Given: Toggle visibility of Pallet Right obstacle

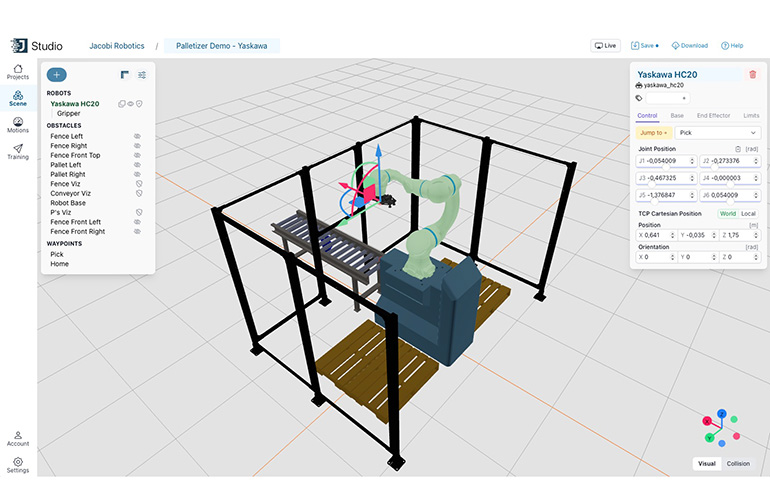Looking at the screenshot, I should tap(138, 174).
